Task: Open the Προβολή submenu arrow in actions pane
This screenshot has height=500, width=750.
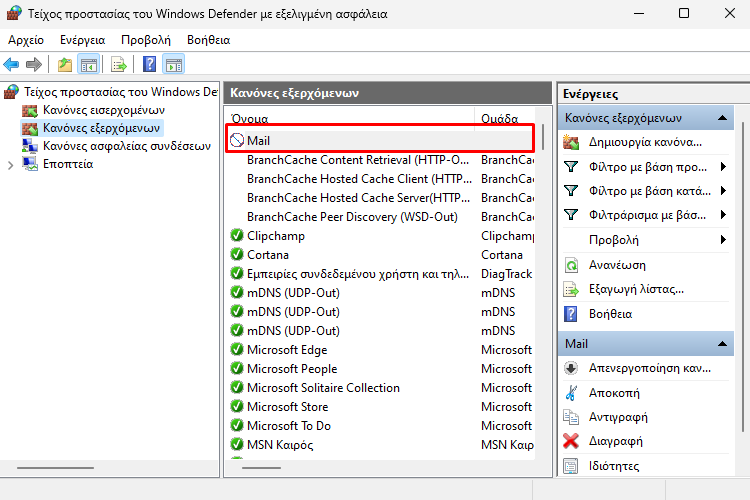Action: tap(724, 239)
